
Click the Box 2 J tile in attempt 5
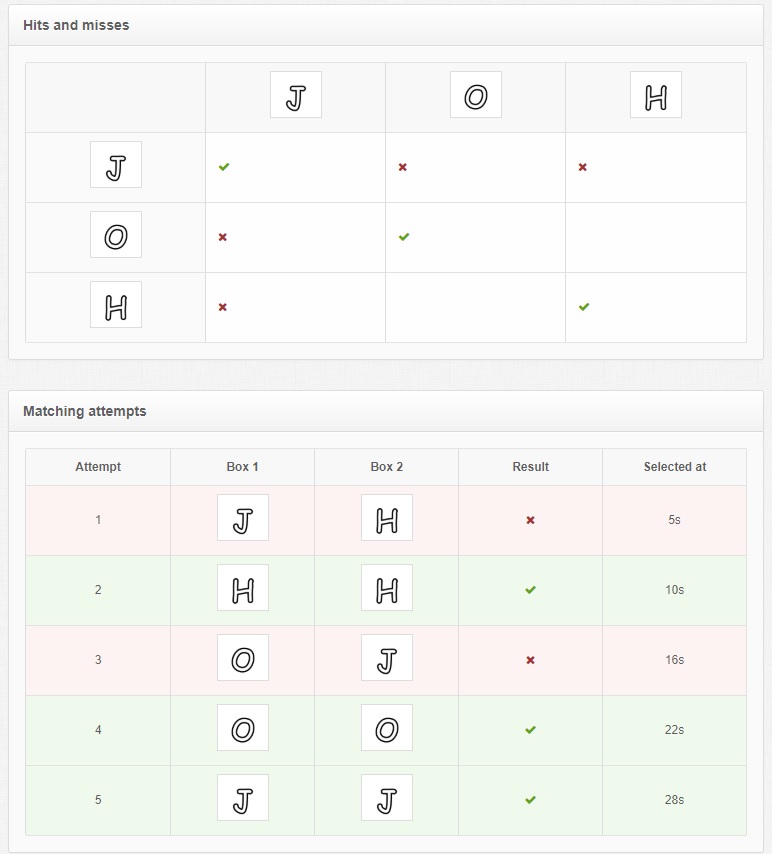[x=387, y=797]
